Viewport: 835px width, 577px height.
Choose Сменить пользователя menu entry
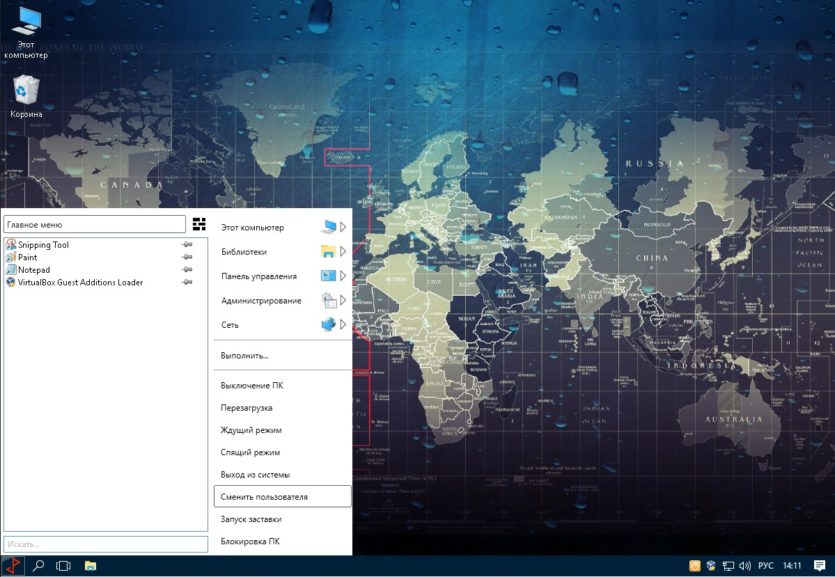[282, 497]
